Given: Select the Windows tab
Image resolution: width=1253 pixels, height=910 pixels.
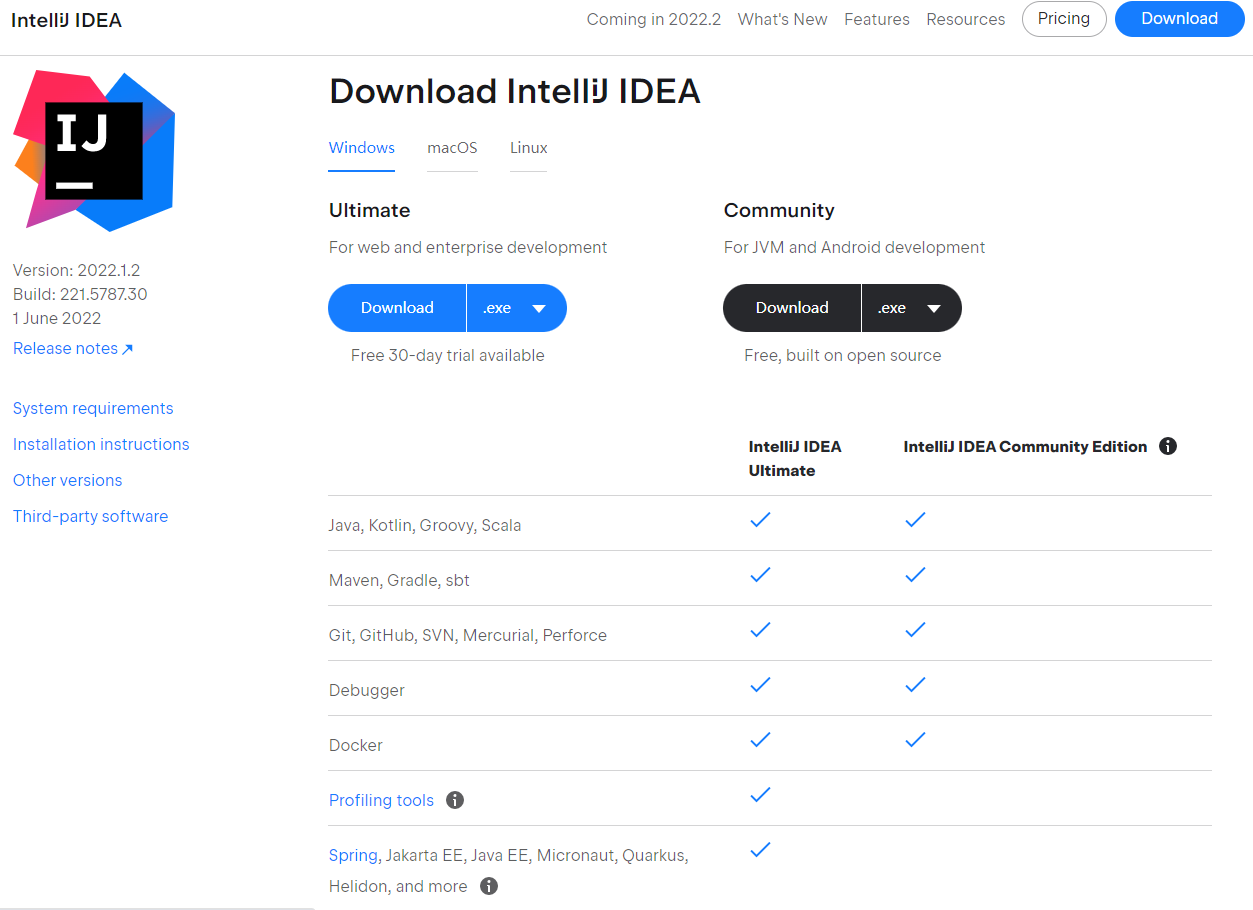Looking at the screenshot, I should point(362,148).
